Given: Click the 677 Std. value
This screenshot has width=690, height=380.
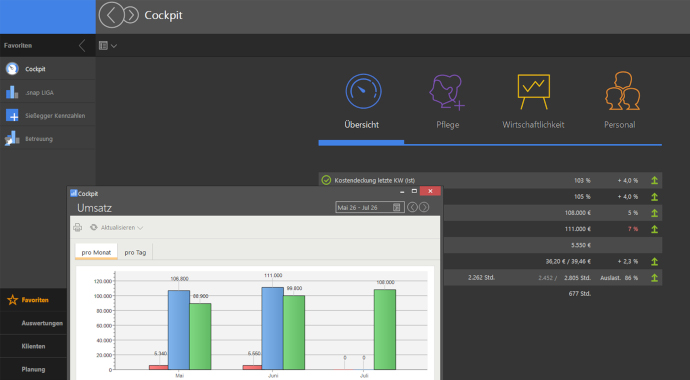Looking at the screenshot, I should coord(580,294).
